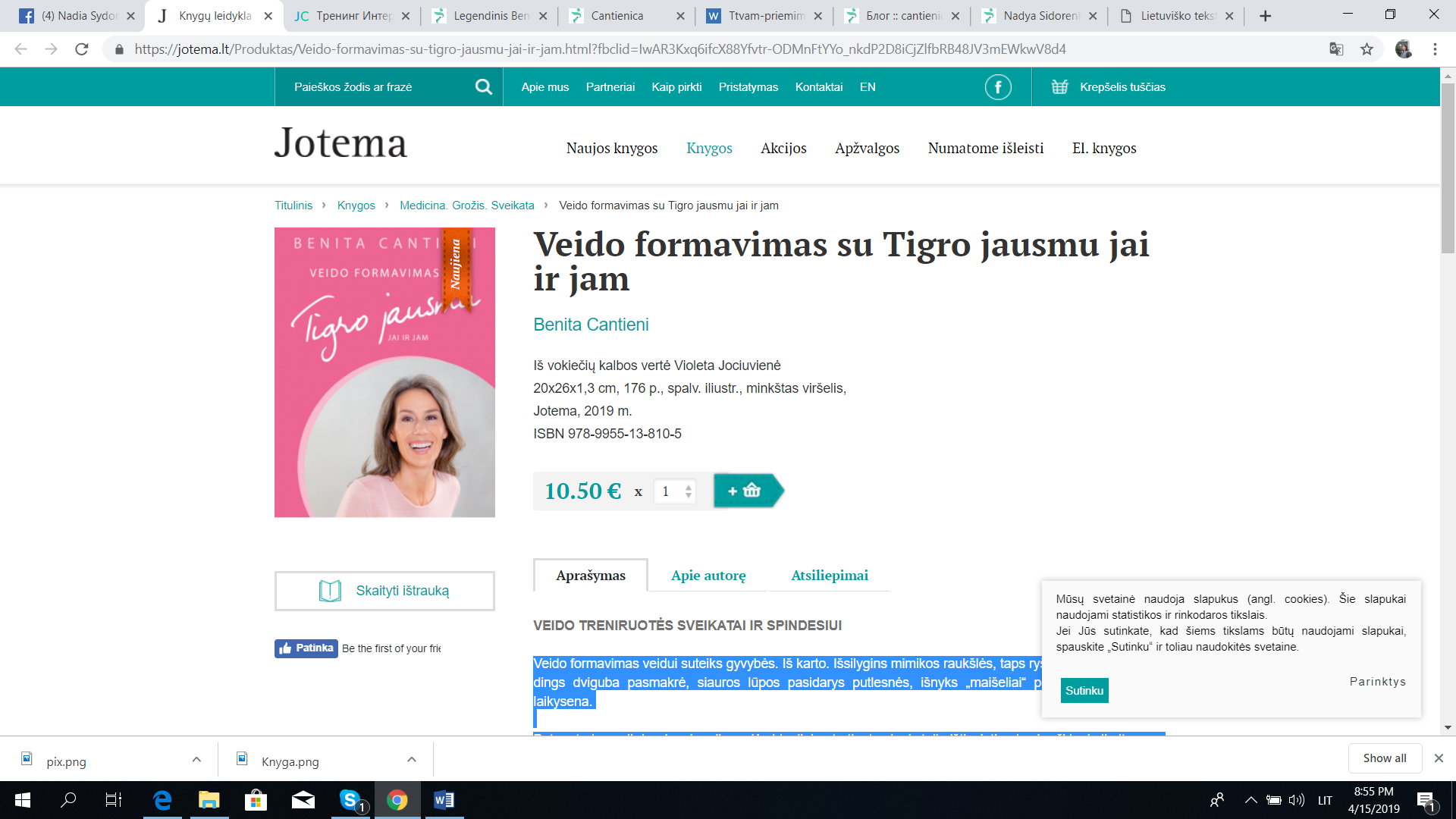
Task: Open Mail app from the taskbar
Action: tap(303, 800)
